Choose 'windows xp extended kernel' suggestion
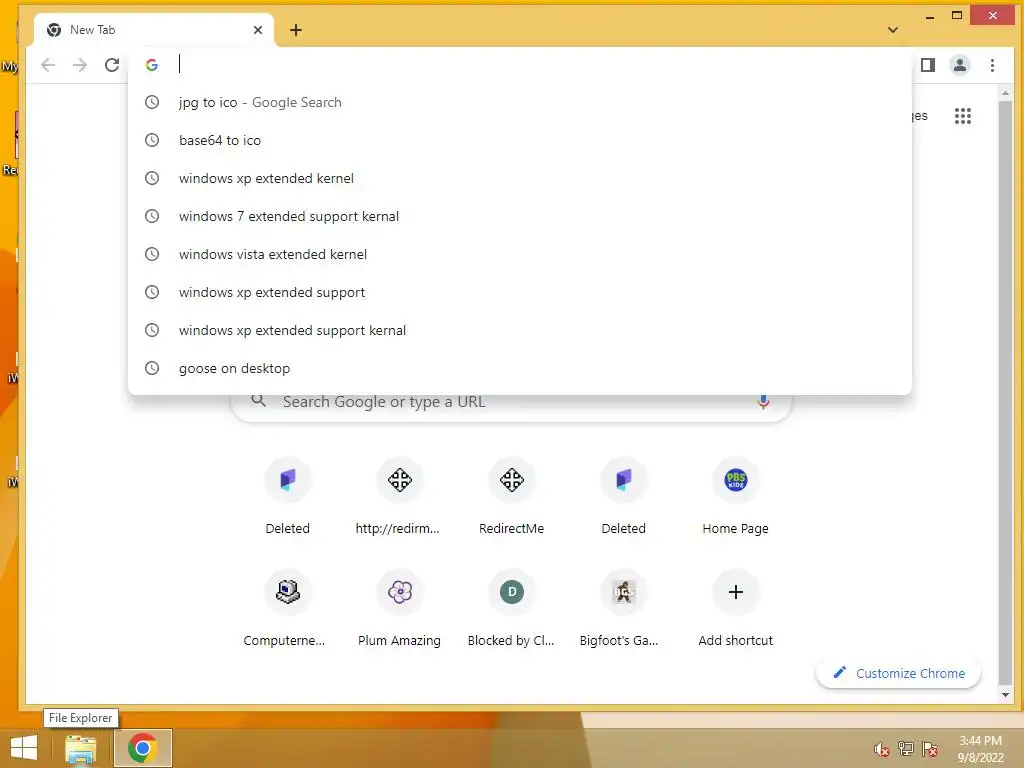The height and width of the screenshot is (768, 1024). coord(520,178)
